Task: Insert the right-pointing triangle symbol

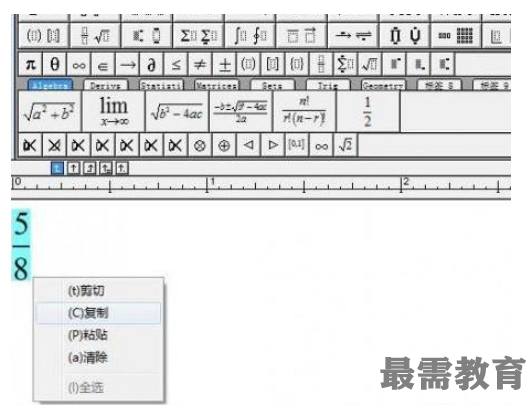Action: click(272, 145)
